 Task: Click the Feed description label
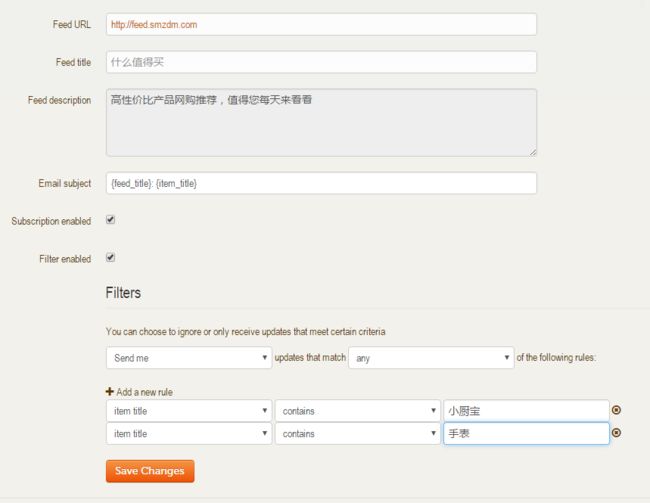click(x=59, y=100)
